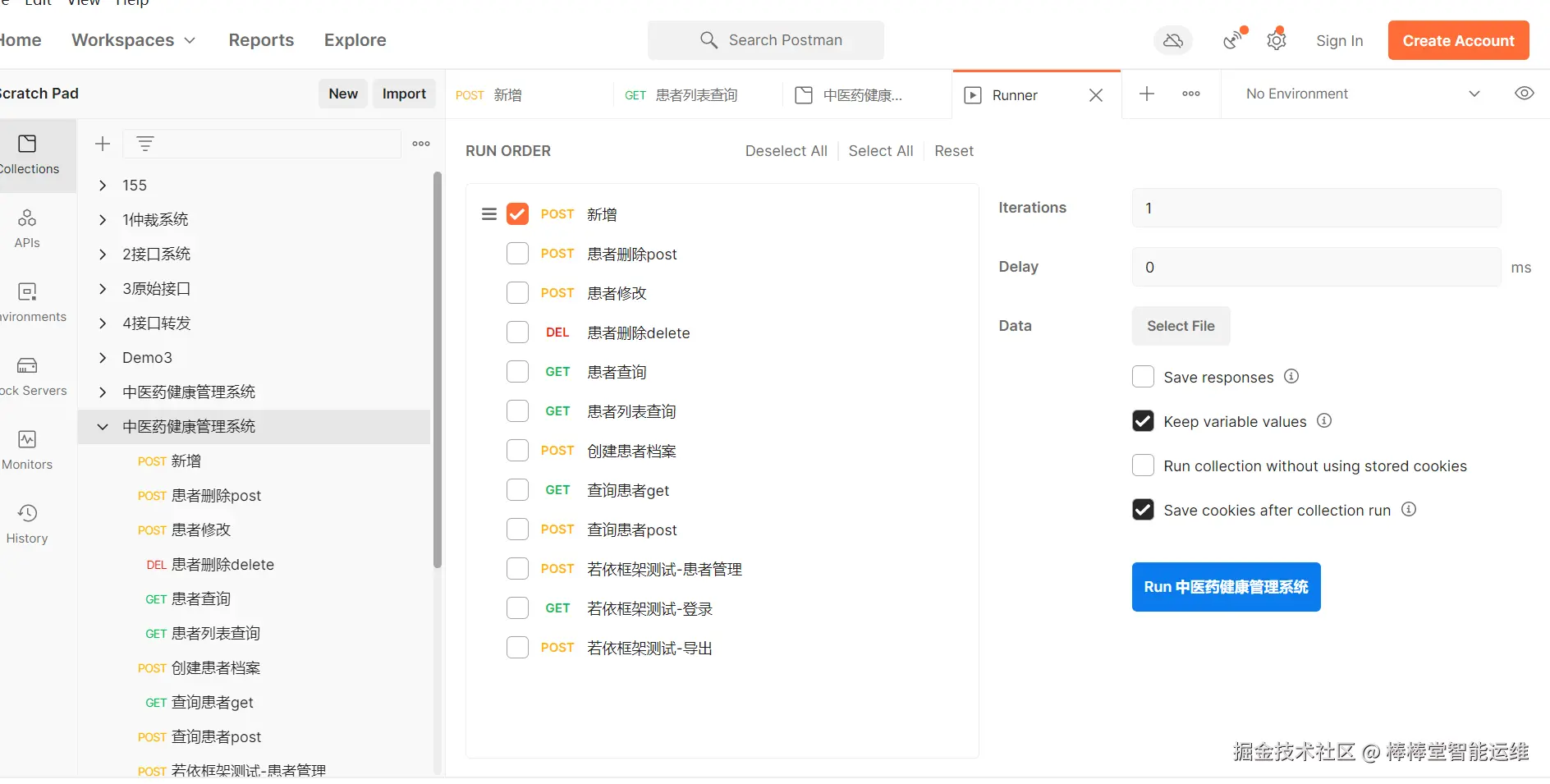Viewport: 1550px width, 784px height.
Task: Click the Import button
Action: (x=404, y=94)
